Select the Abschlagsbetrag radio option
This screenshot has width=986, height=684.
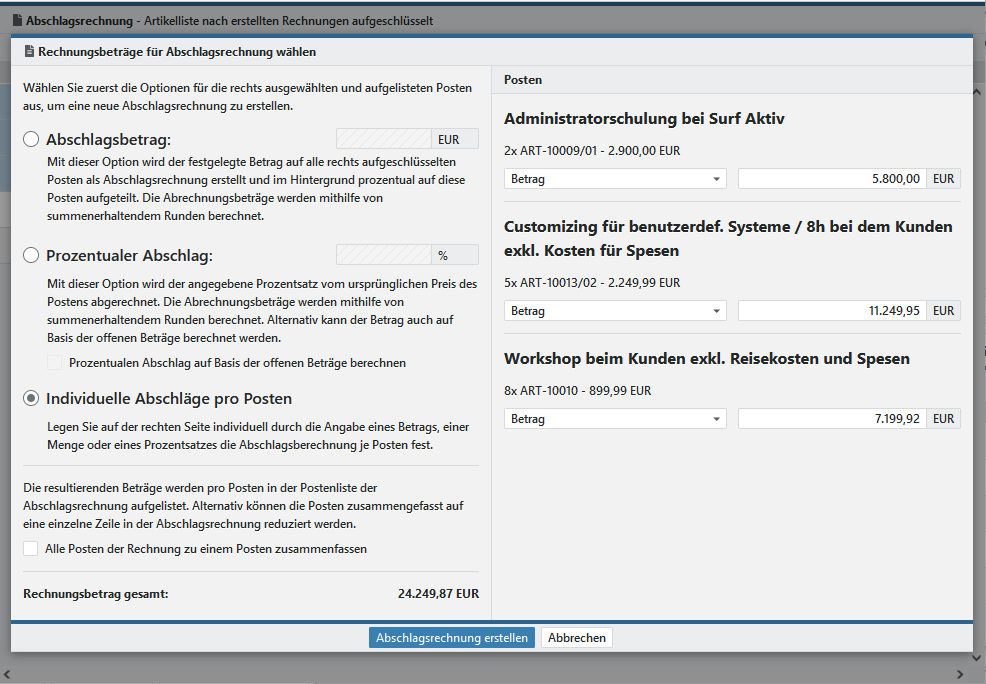(31, 140)
